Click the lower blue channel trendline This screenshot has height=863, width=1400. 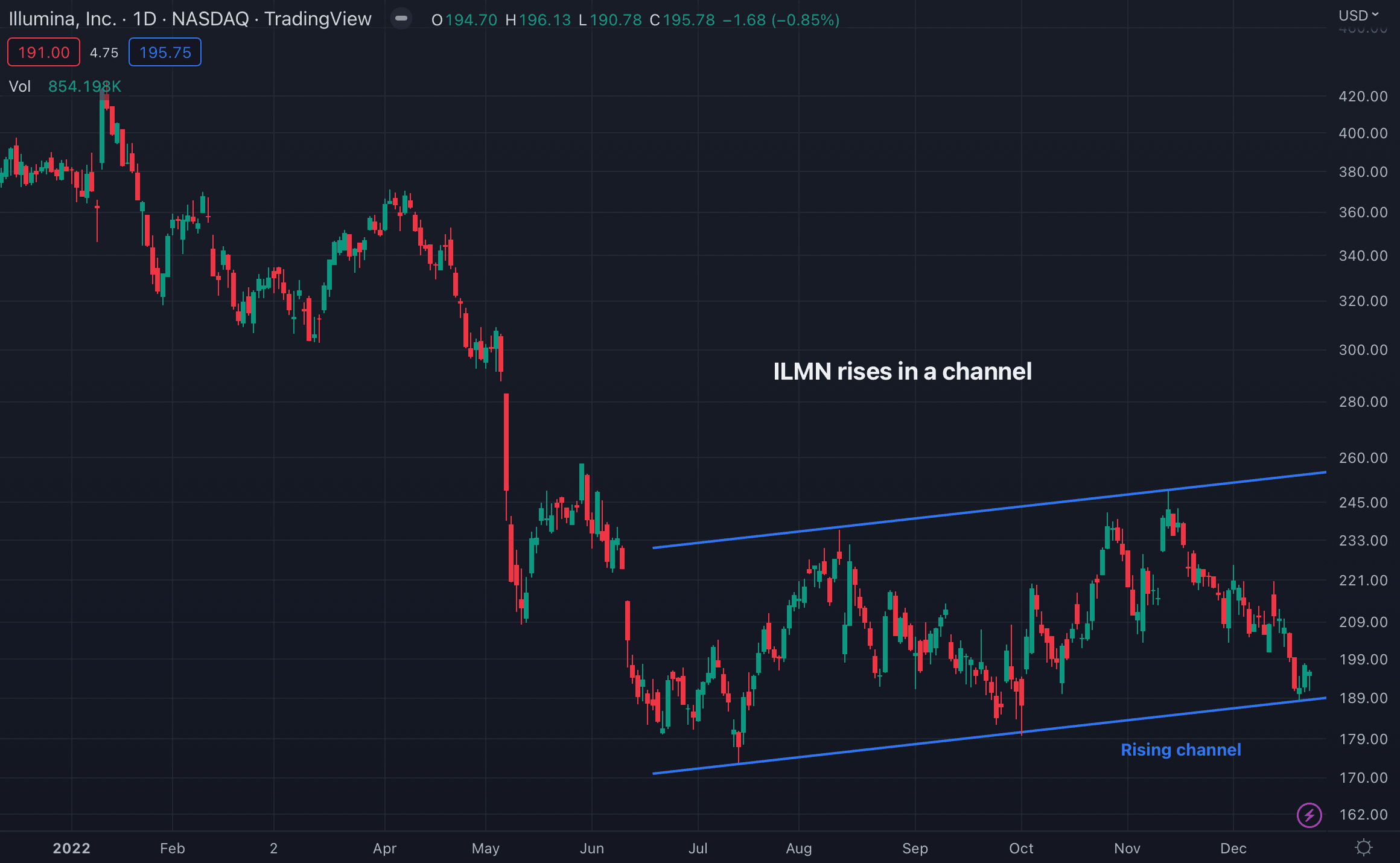pyautogui.click(x=905, y=745)
